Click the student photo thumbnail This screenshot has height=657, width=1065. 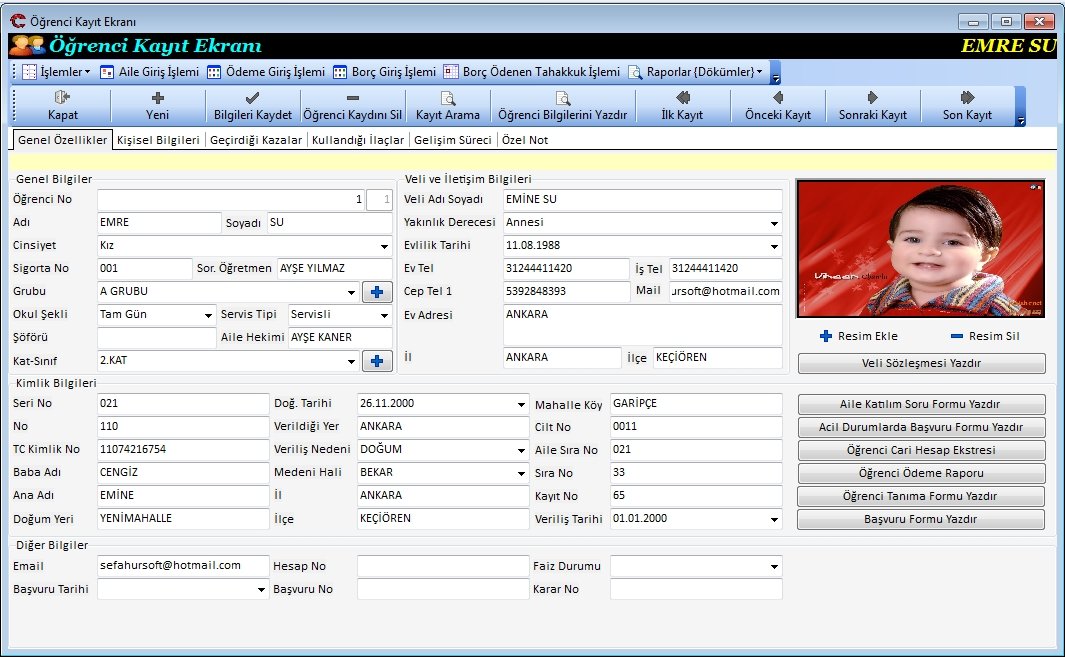tap(920, 248)
